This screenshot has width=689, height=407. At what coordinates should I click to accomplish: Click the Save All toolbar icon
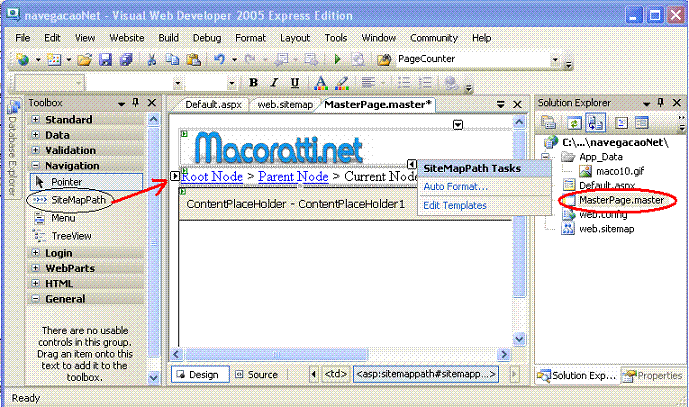click(126, 59)
